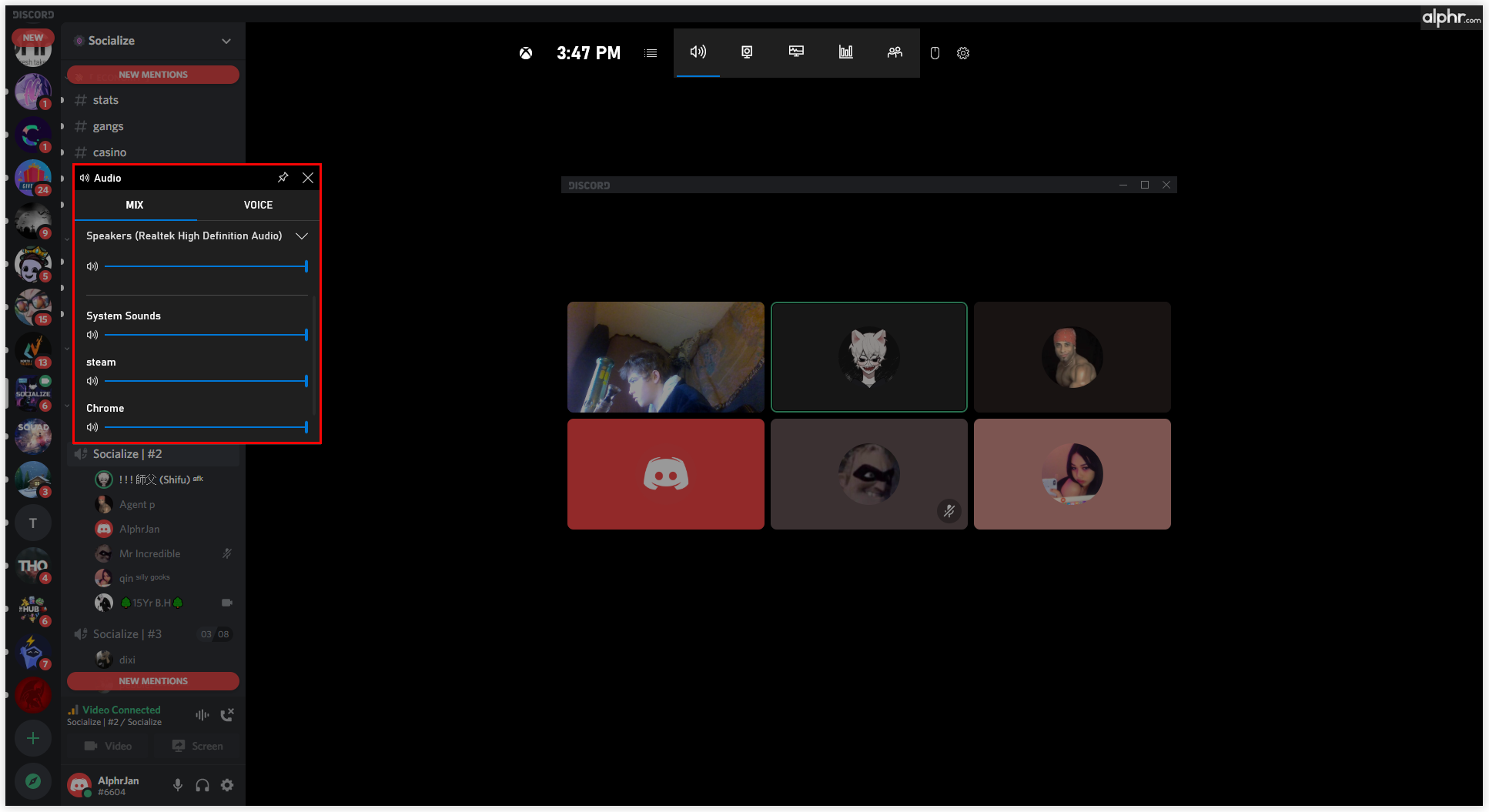Open the server icon with 24 mentions
Image resolution: width=1489 pixels, height=812 pixels.
tap(33, 179)
